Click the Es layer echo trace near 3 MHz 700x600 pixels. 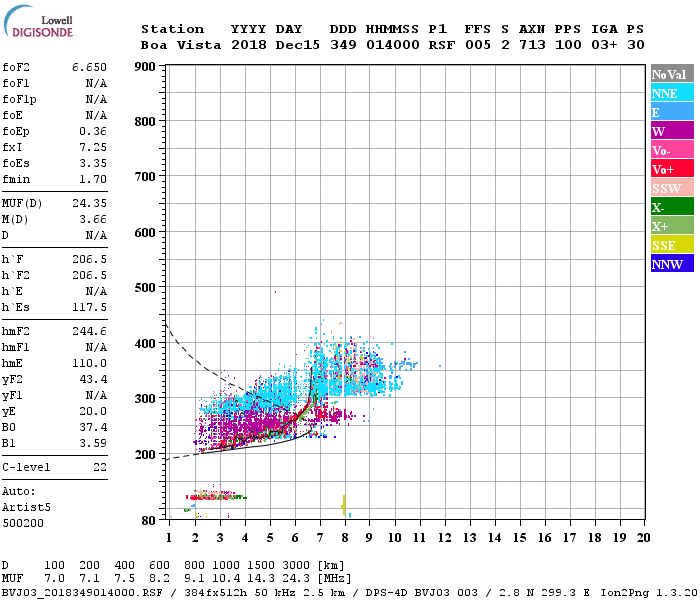point(216,496)
